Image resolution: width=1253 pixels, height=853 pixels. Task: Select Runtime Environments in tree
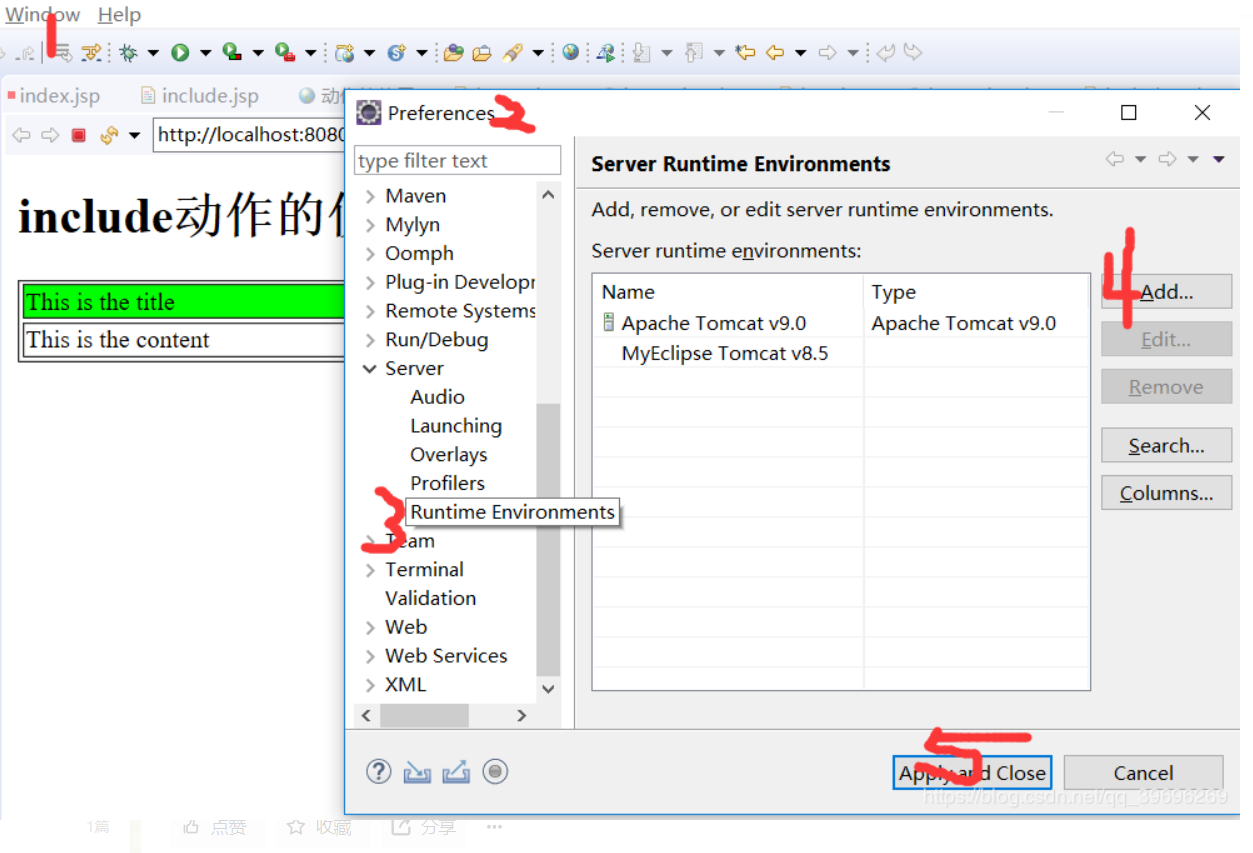coord(512,512)
